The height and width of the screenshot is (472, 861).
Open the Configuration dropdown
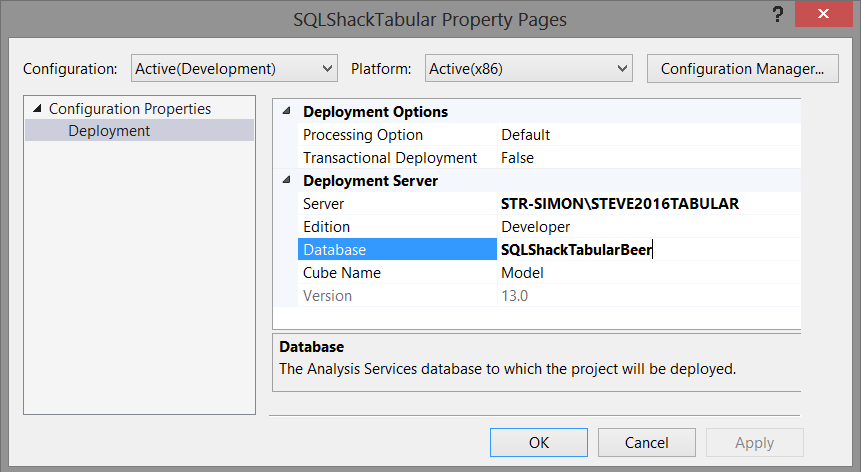click(233, 69)
